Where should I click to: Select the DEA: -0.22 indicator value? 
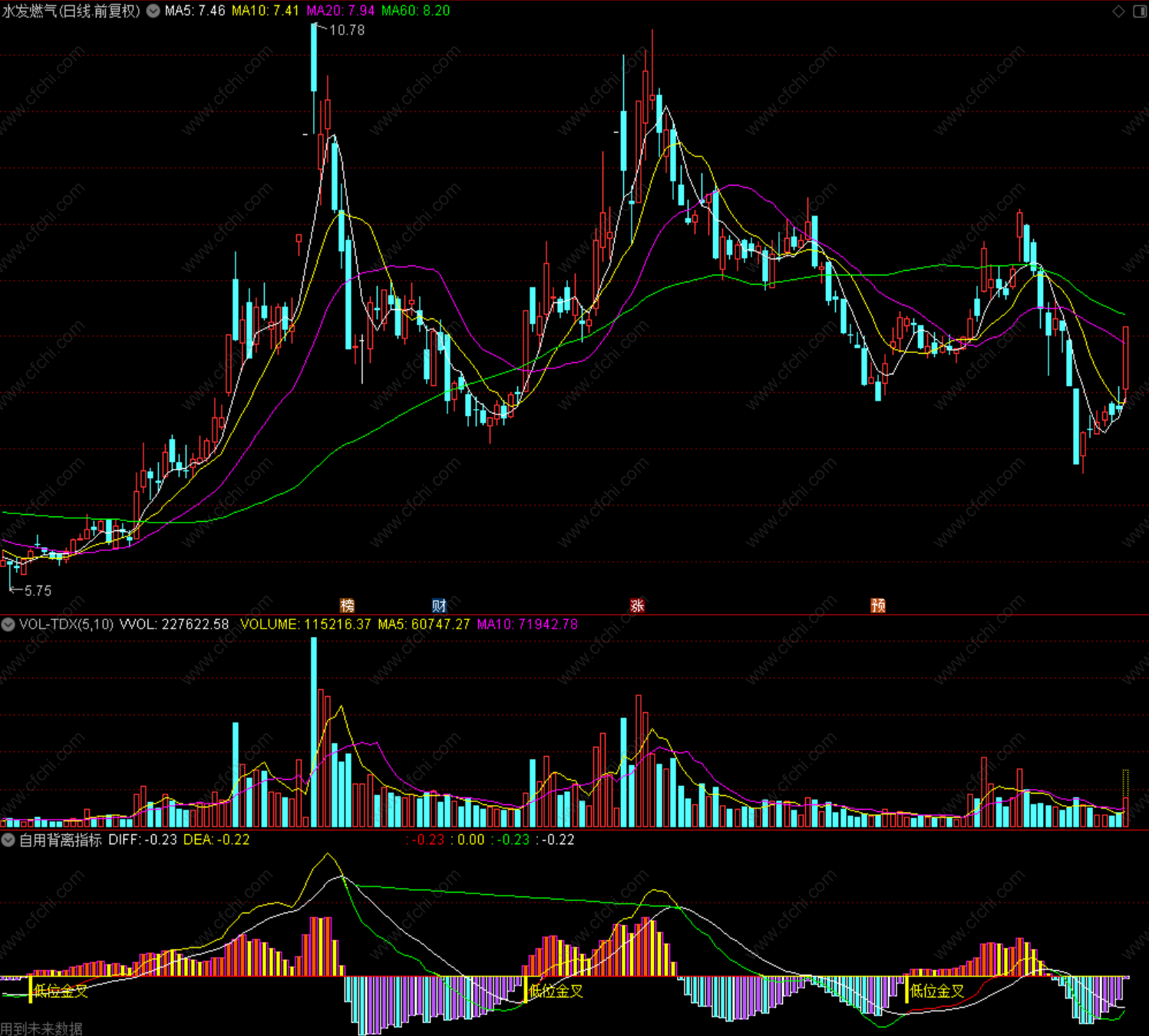point(216,840)
